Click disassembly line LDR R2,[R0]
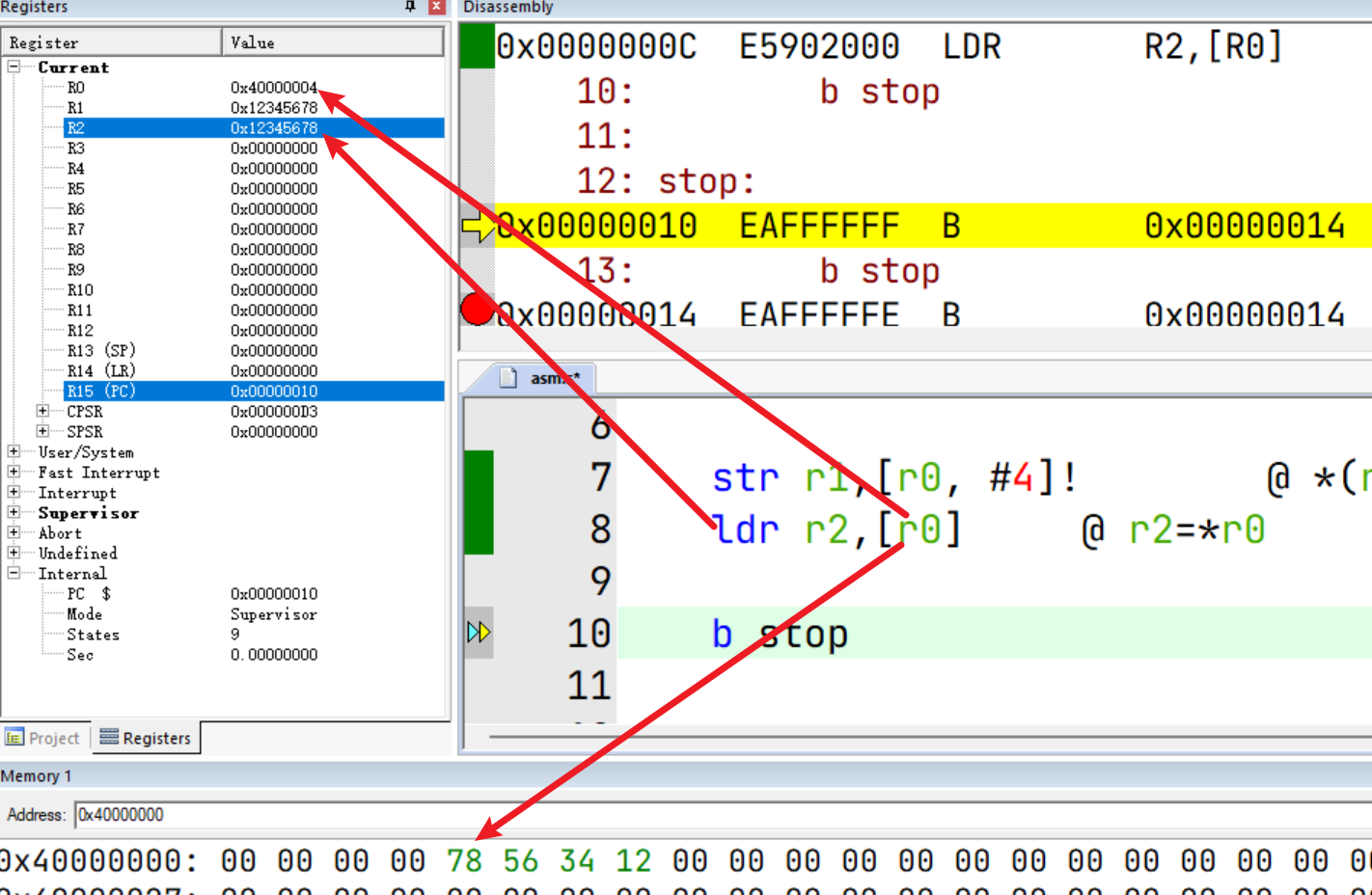Screen dimensions: 1372x895 934,46
